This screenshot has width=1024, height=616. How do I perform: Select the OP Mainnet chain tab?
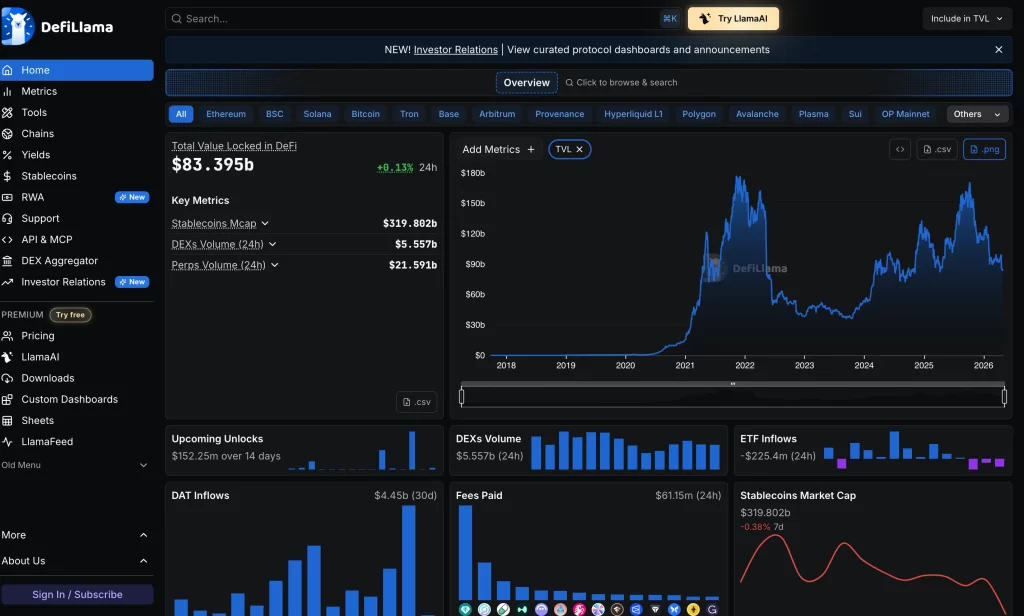coord(905,114)
